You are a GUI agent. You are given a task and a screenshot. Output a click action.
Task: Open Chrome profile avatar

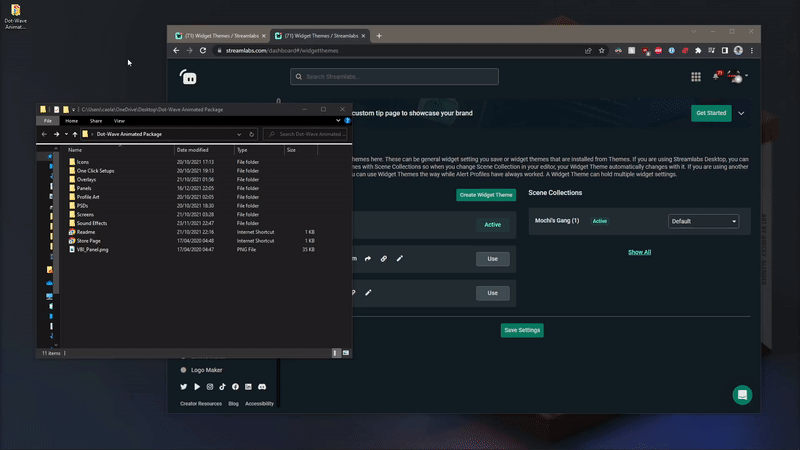(x=738, y=51)
